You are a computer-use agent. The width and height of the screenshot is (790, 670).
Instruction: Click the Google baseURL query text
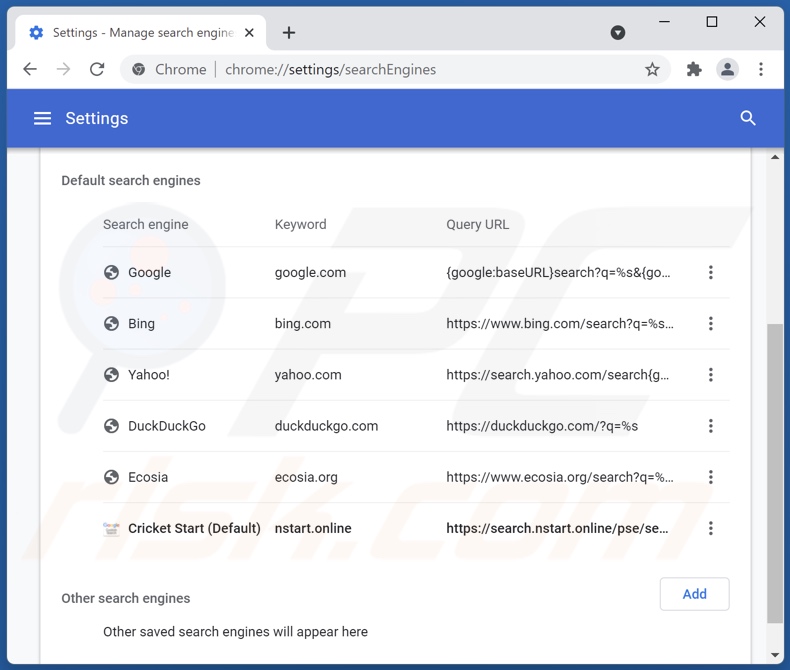click(558, 273)
